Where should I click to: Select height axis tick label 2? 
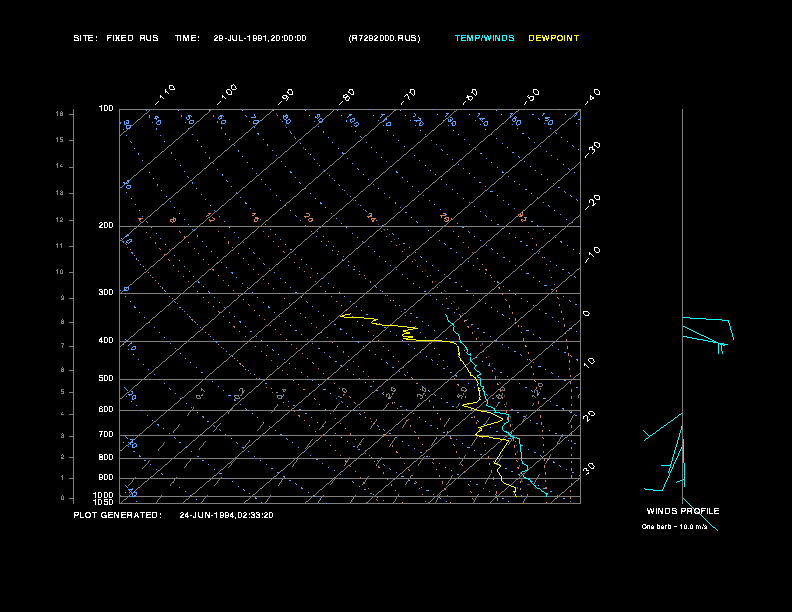pyautogui.click(x=63, y=457)
